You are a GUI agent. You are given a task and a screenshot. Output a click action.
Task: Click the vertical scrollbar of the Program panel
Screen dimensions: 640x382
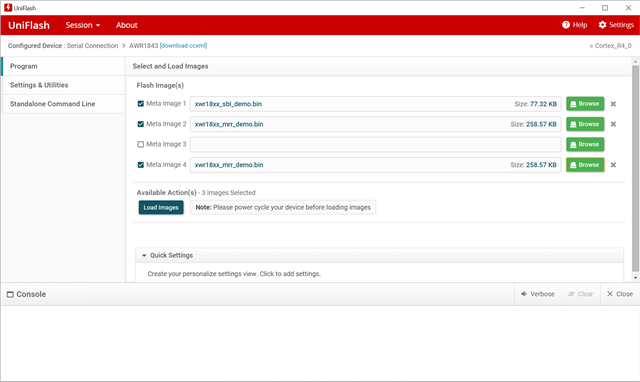click(x=635, y=168)
